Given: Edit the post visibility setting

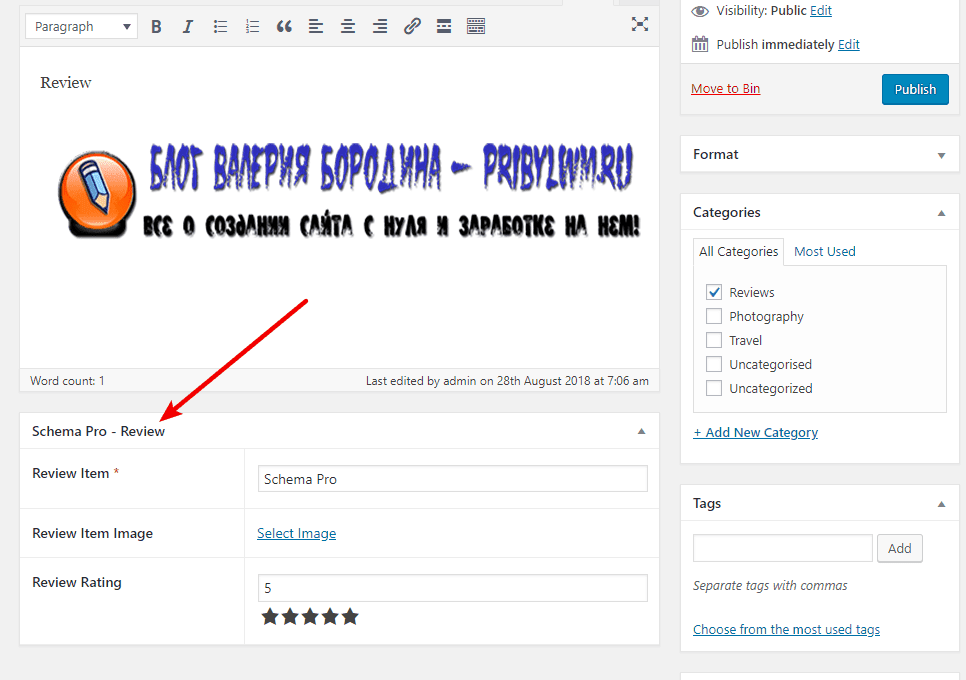Looking at the screenshot, I should pos(821,10).
